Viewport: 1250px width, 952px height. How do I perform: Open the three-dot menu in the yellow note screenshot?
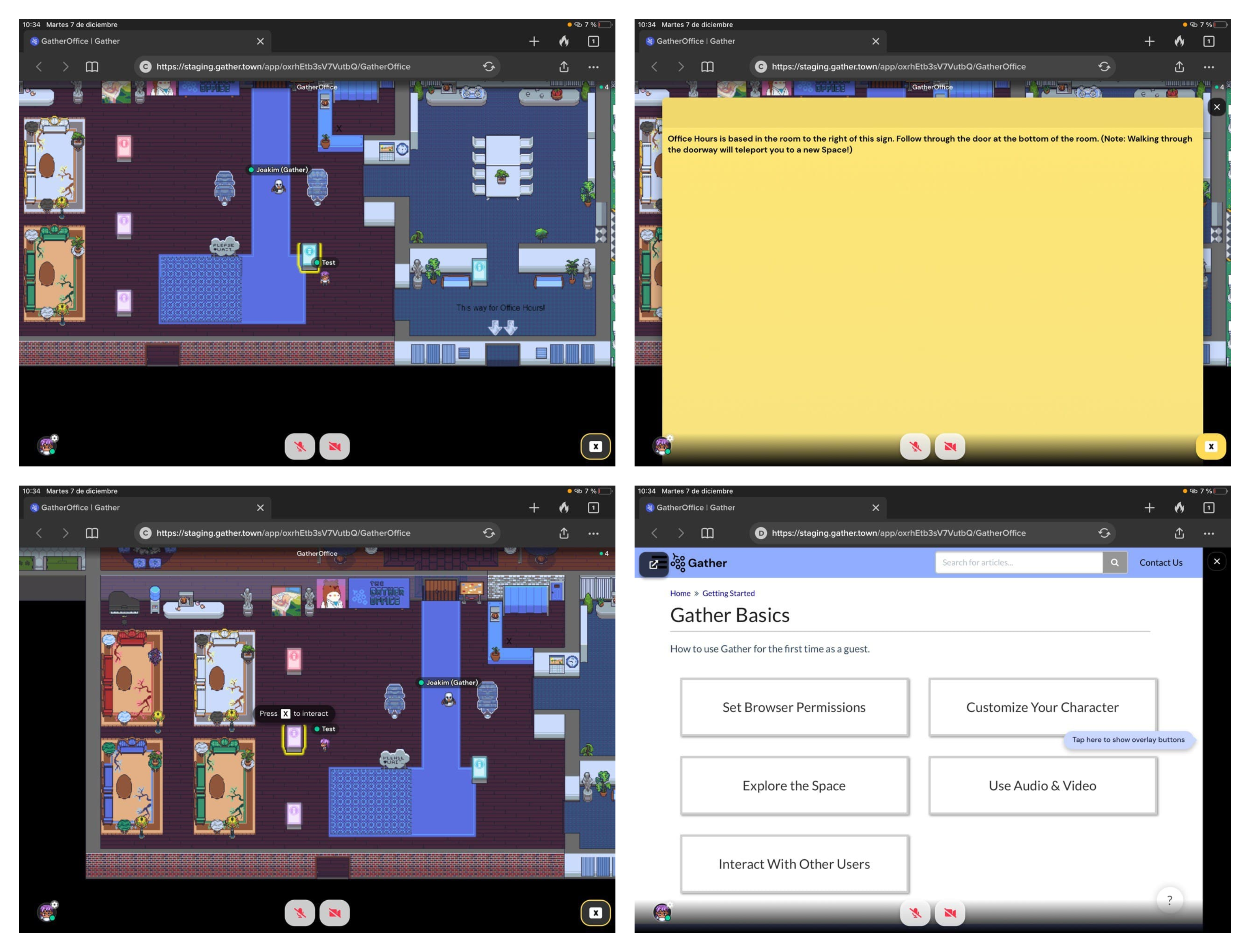point(1208,67)
